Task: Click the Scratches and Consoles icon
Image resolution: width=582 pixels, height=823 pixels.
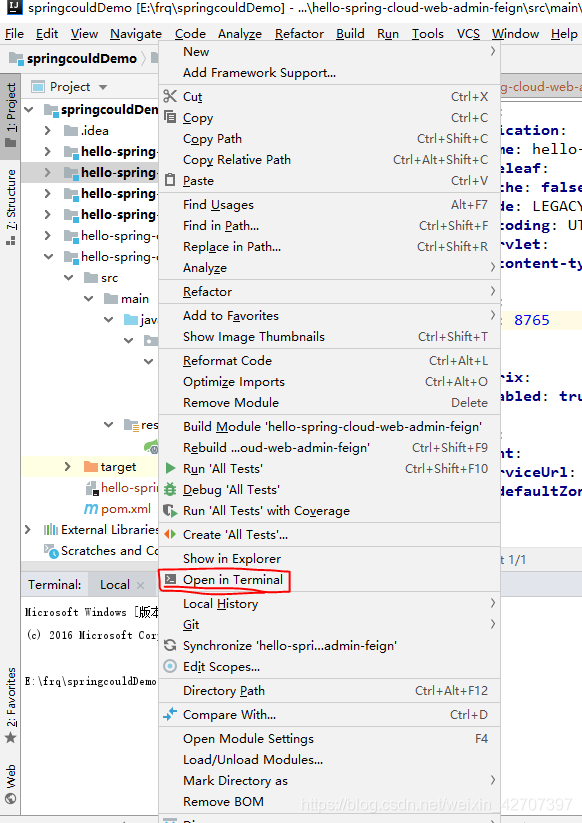Action: point(51,551)
